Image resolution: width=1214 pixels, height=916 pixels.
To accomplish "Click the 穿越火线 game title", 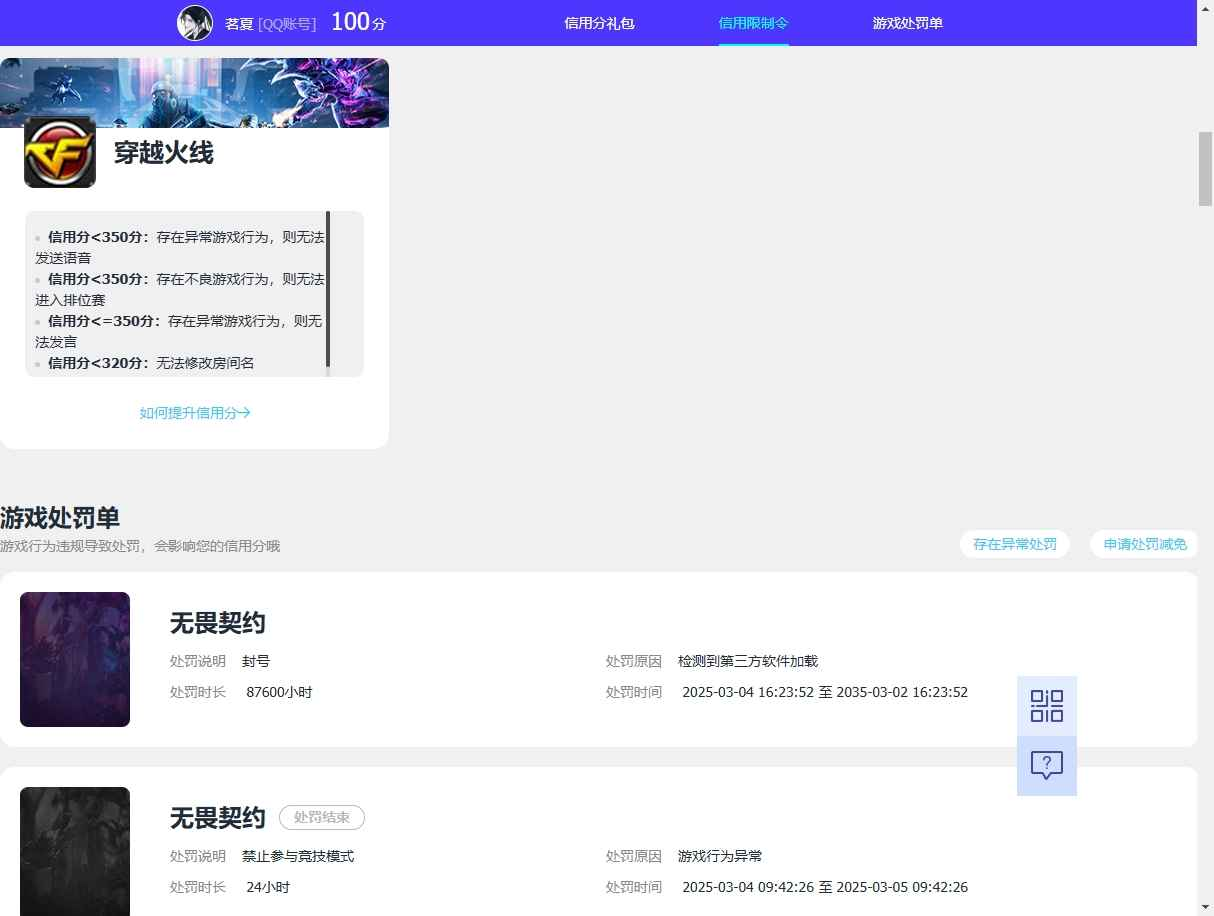I will point(164,153).
